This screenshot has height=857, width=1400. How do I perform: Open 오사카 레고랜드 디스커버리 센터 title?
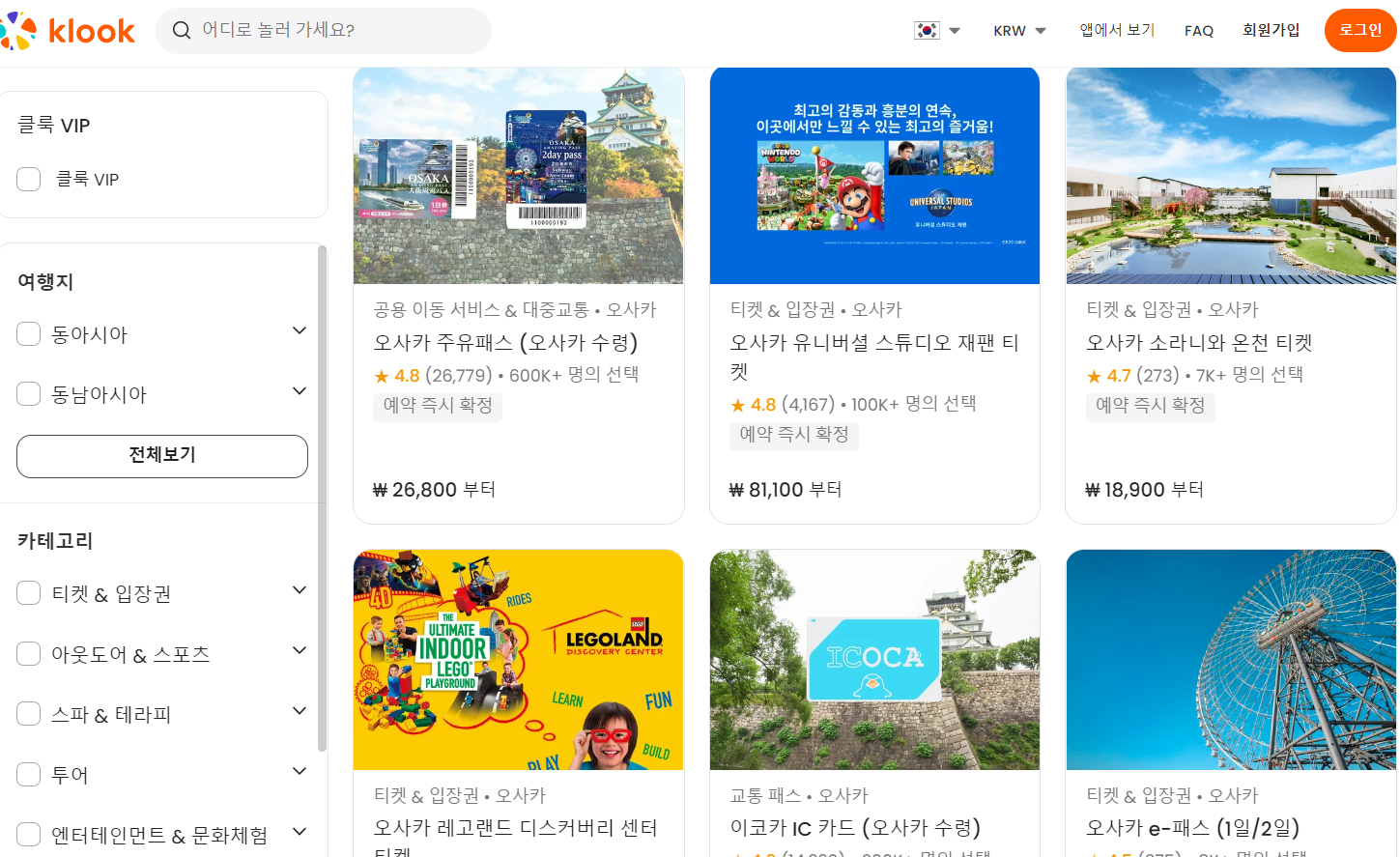tap(516, 837)
